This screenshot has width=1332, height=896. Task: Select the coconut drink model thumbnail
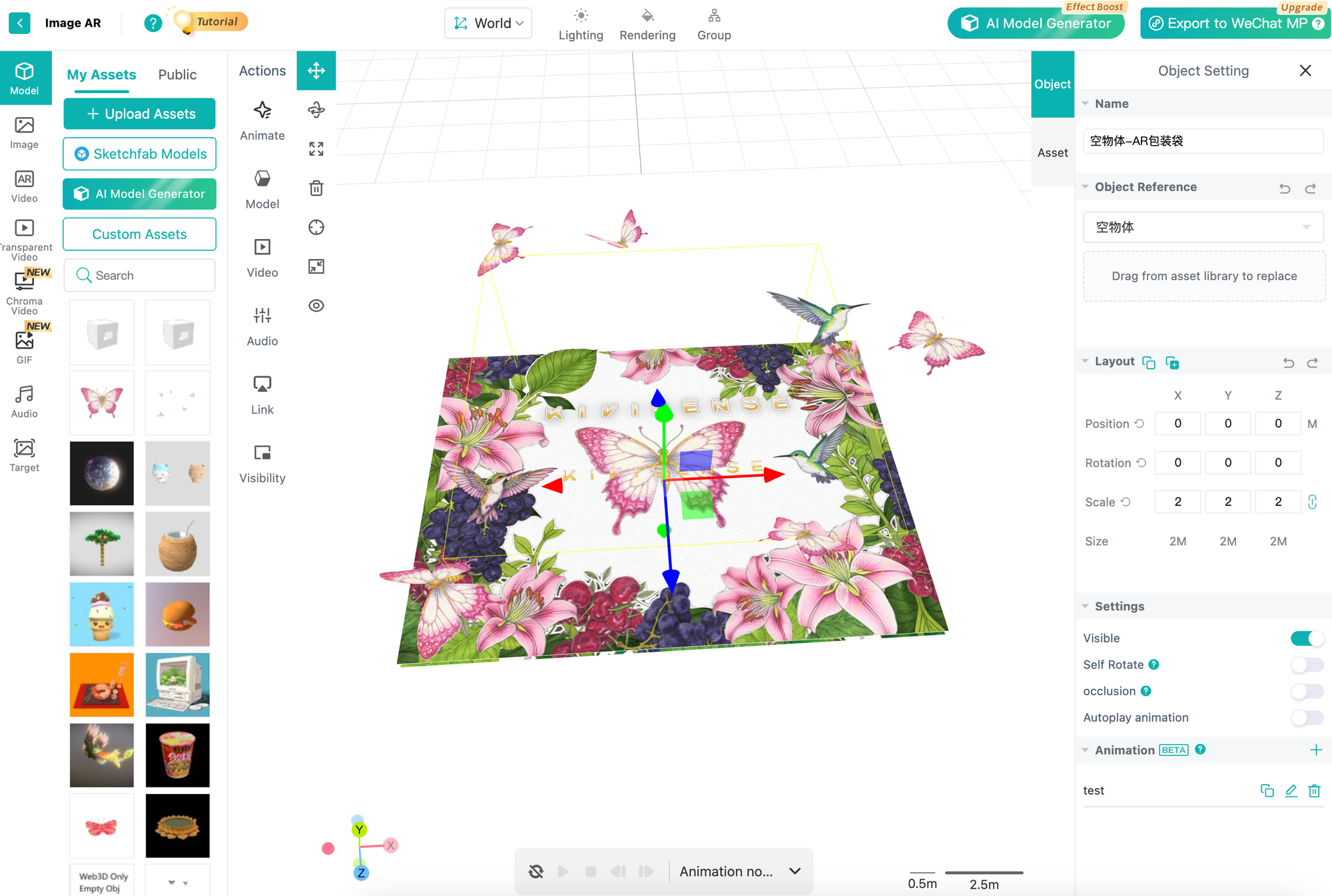coord(177,544)
